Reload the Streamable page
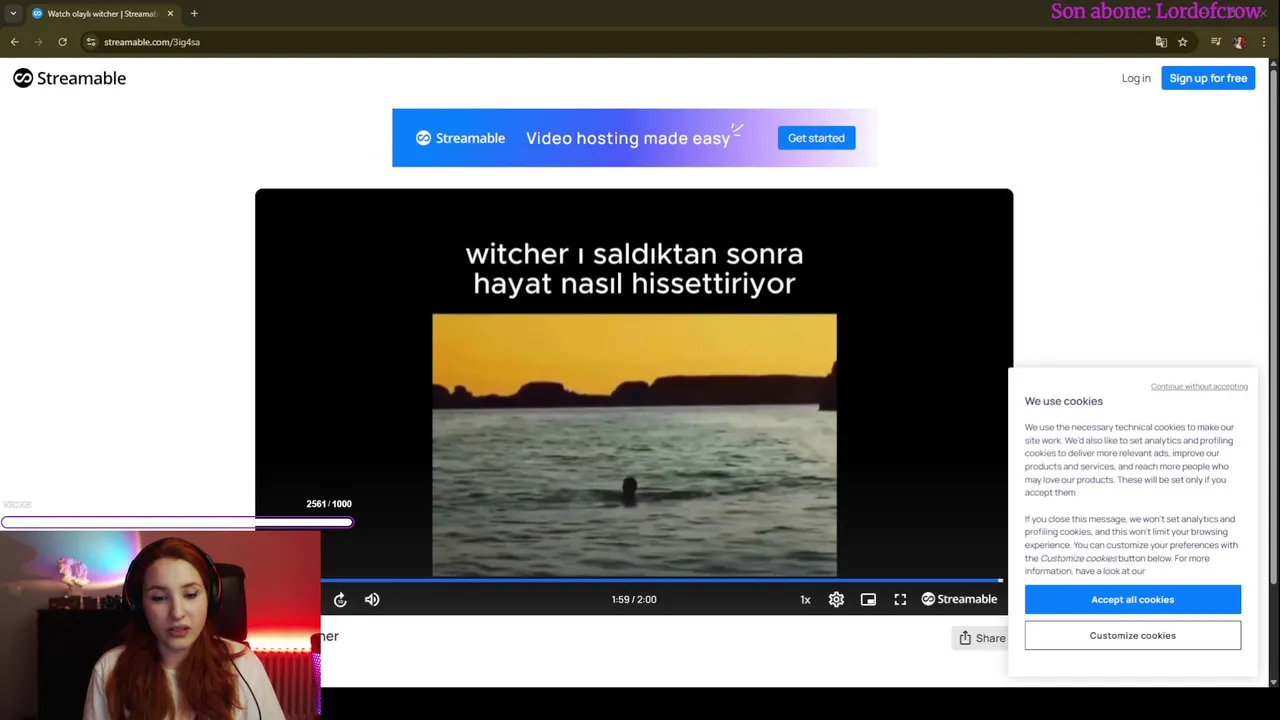 pos(62,42)
